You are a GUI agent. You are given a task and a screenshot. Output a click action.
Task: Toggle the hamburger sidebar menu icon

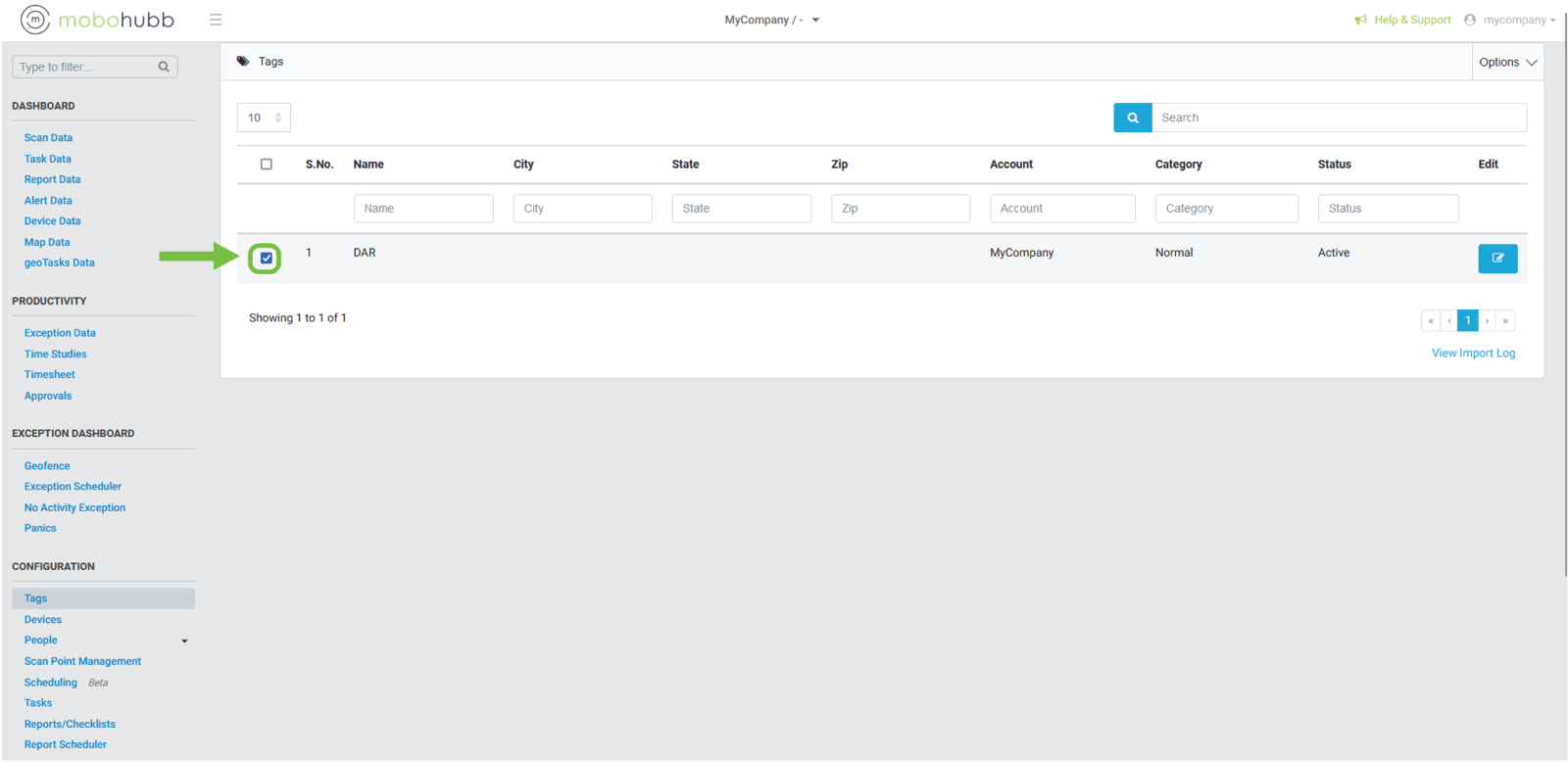point(216,20)
